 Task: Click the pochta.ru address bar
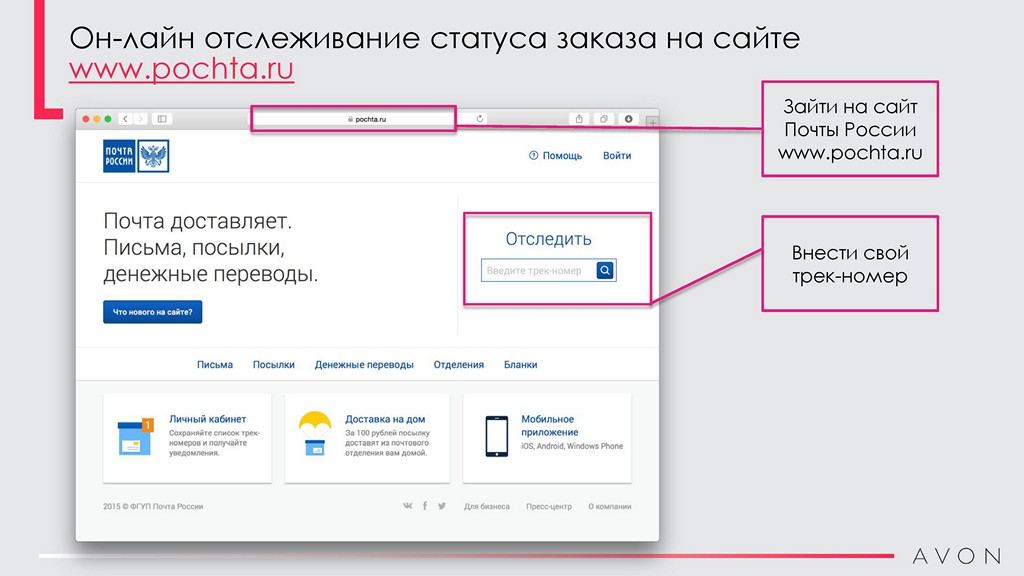point(353,119)
